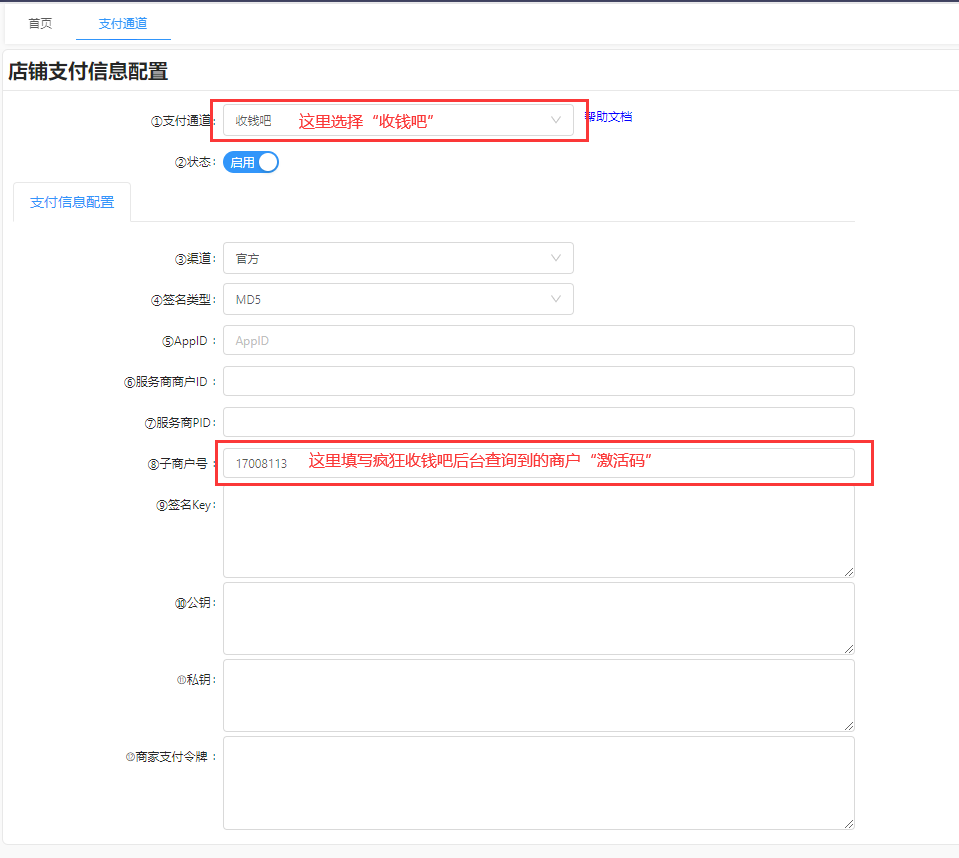Click the ⑦服务商PID label
This screenshot has height=858, width=959.
pos(180,423)
